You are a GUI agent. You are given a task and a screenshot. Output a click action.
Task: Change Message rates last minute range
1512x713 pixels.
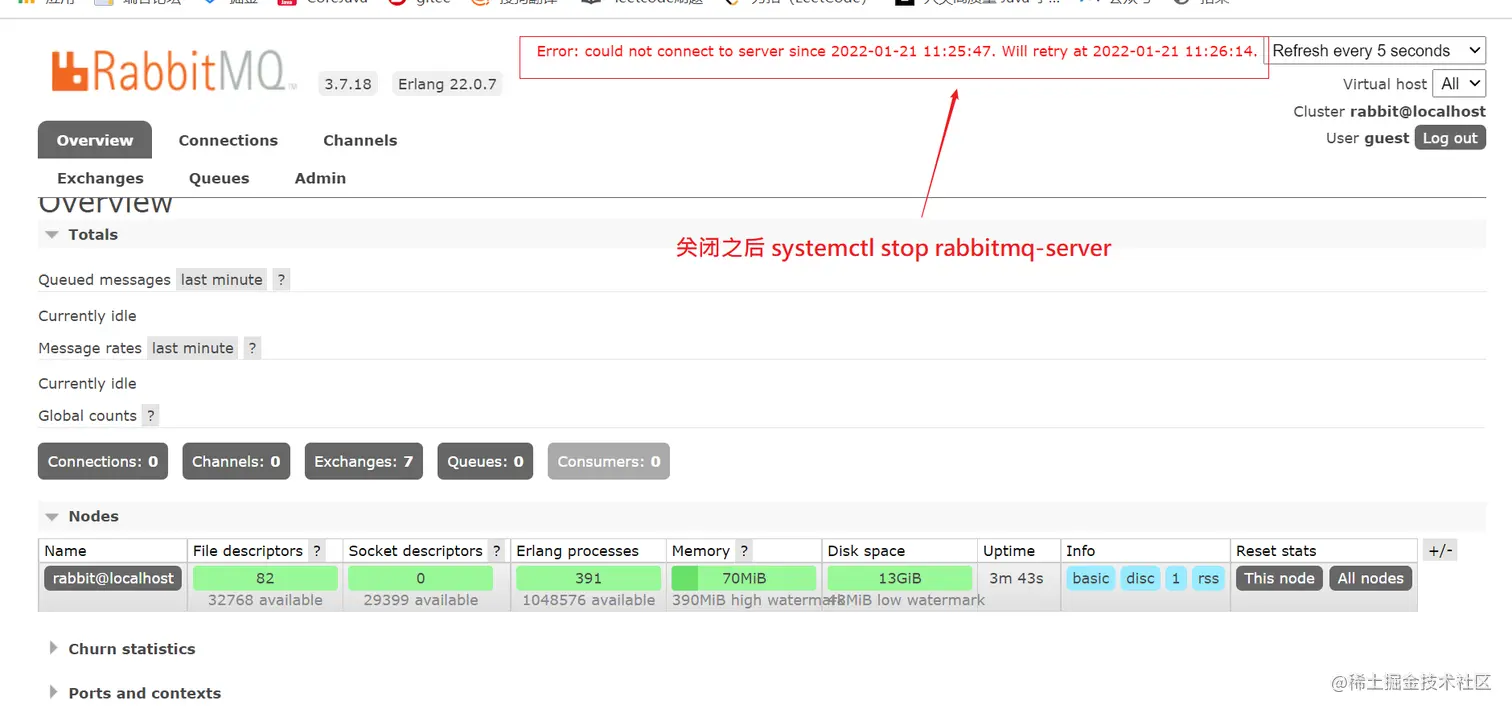[x=193, y=348]
